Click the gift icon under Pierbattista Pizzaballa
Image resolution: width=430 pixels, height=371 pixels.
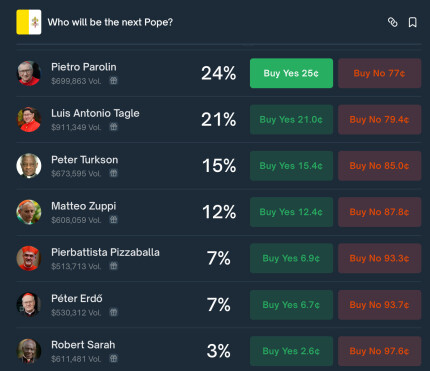[x=113, y=266]
